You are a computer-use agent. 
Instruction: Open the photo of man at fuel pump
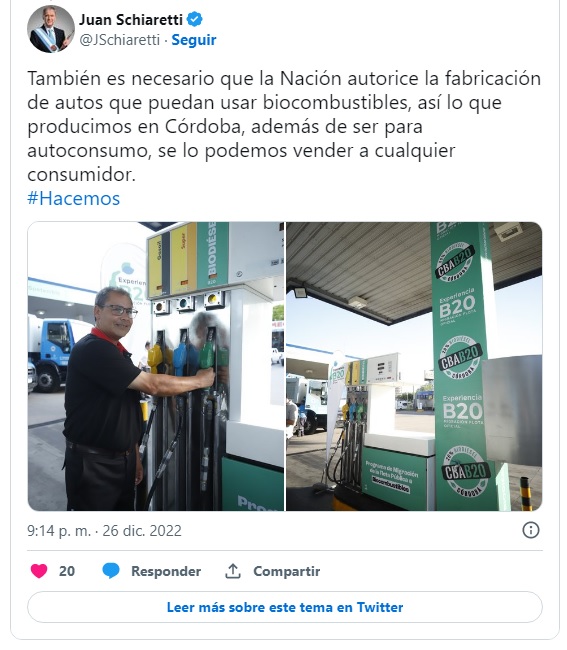[156, 366]
